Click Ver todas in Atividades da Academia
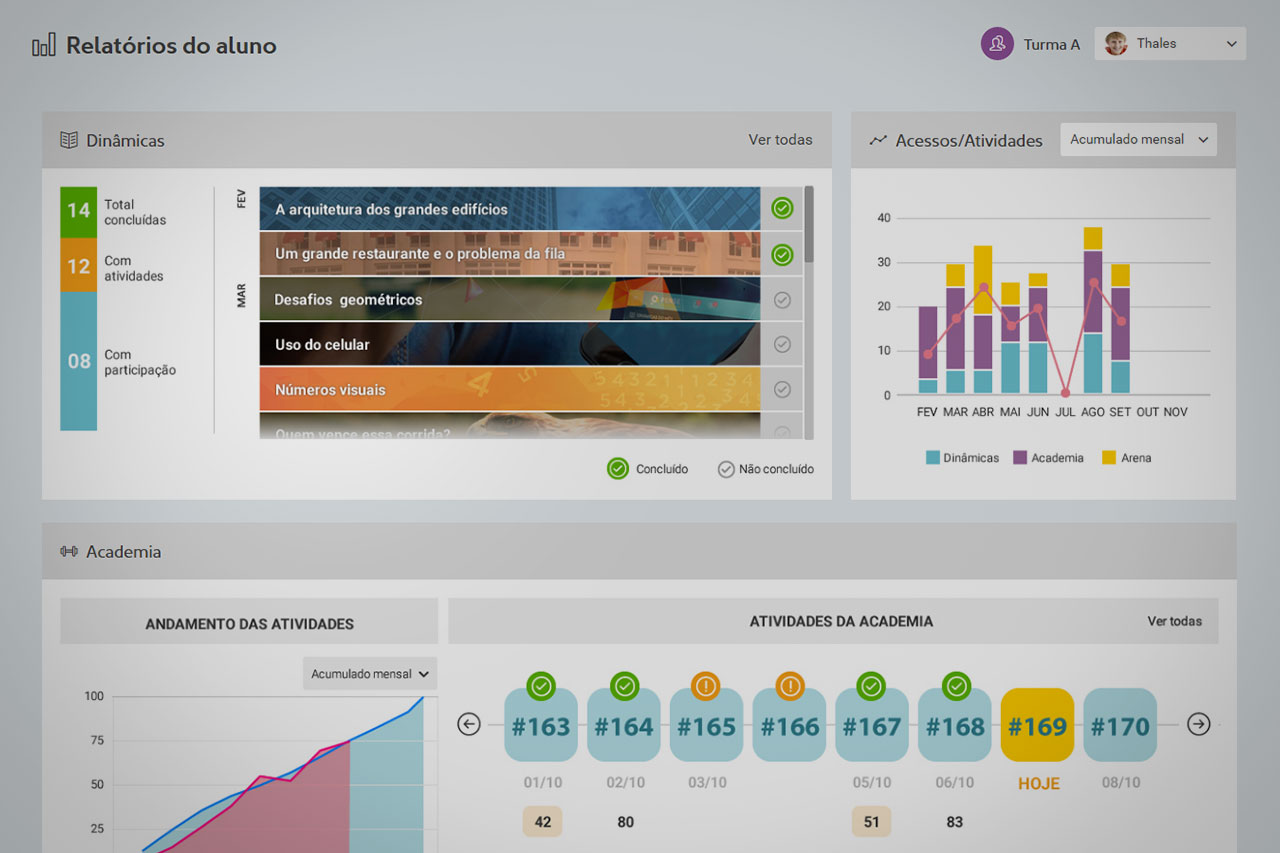The width and height of the screenshot is (1280, 853). [x=1174, y=621]
